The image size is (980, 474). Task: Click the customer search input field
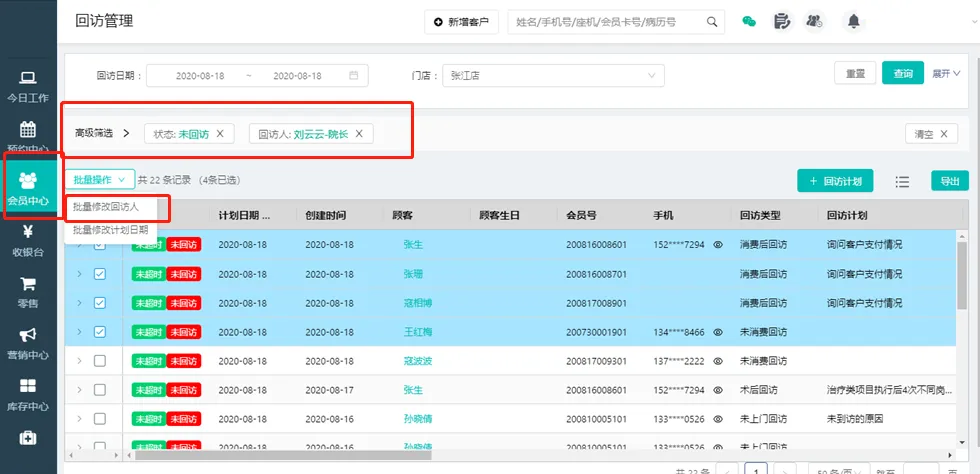(x=608, y=21)
